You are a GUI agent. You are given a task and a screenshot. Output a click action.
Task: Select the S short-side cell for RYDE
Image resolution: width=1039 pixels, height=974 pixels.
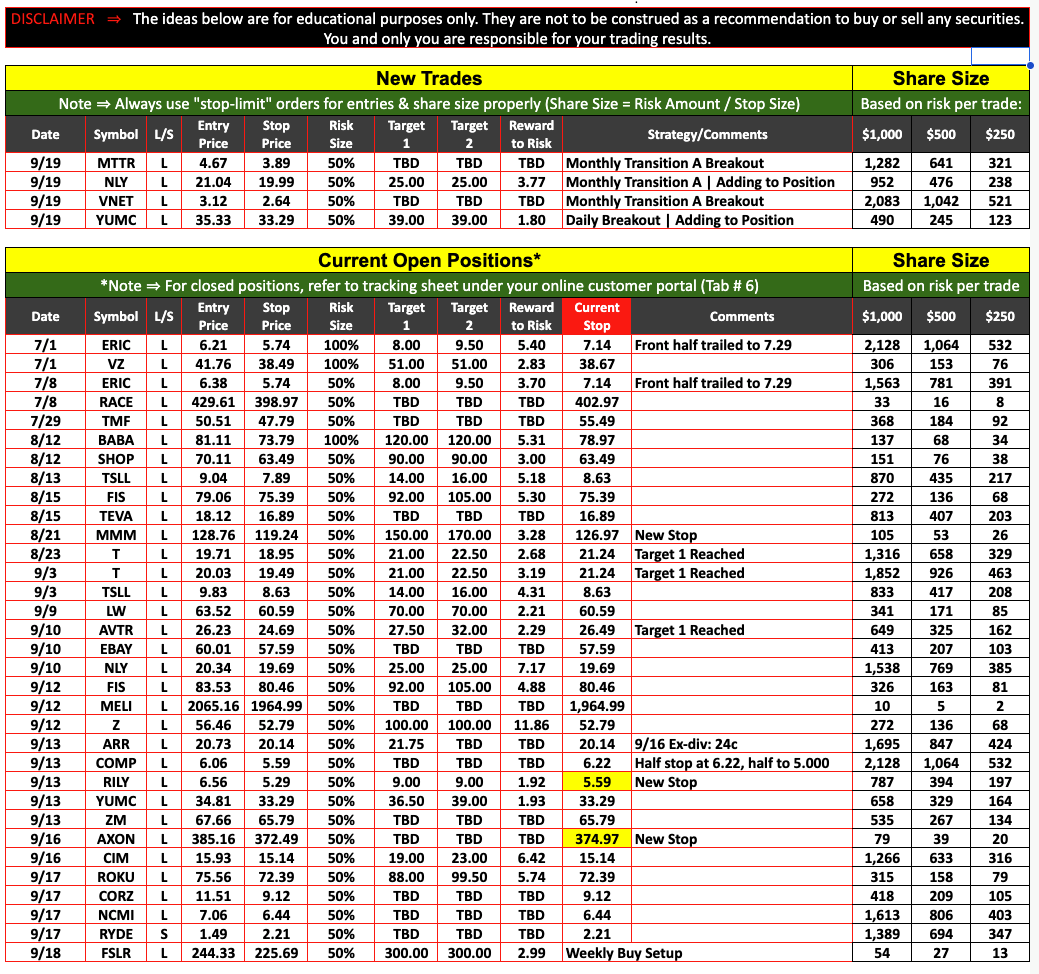point(163,934)
